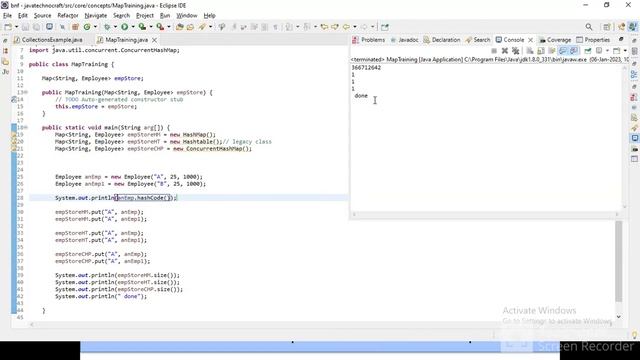This screenshot has height=360, width=640.
Task: Click the horizontal scrollbar below the console
Action: [485, 214]
